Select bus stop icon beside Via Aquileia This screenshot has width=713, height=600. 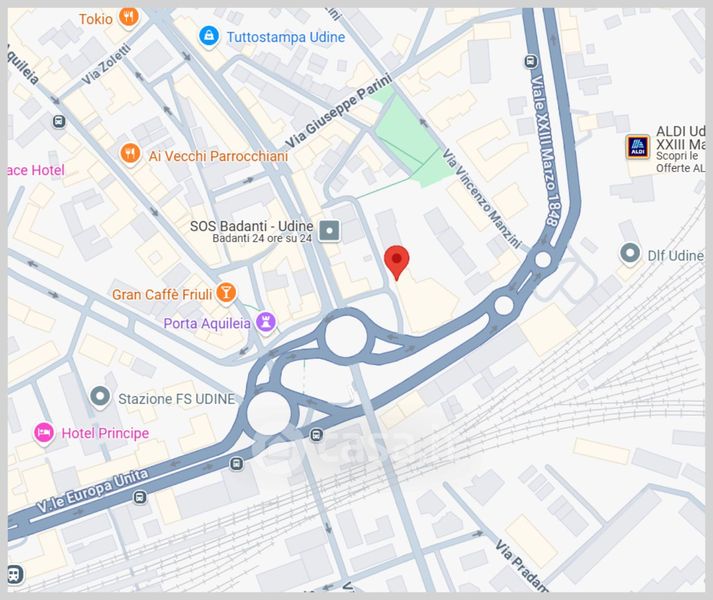pyautogui.click(x=59, y=121)
